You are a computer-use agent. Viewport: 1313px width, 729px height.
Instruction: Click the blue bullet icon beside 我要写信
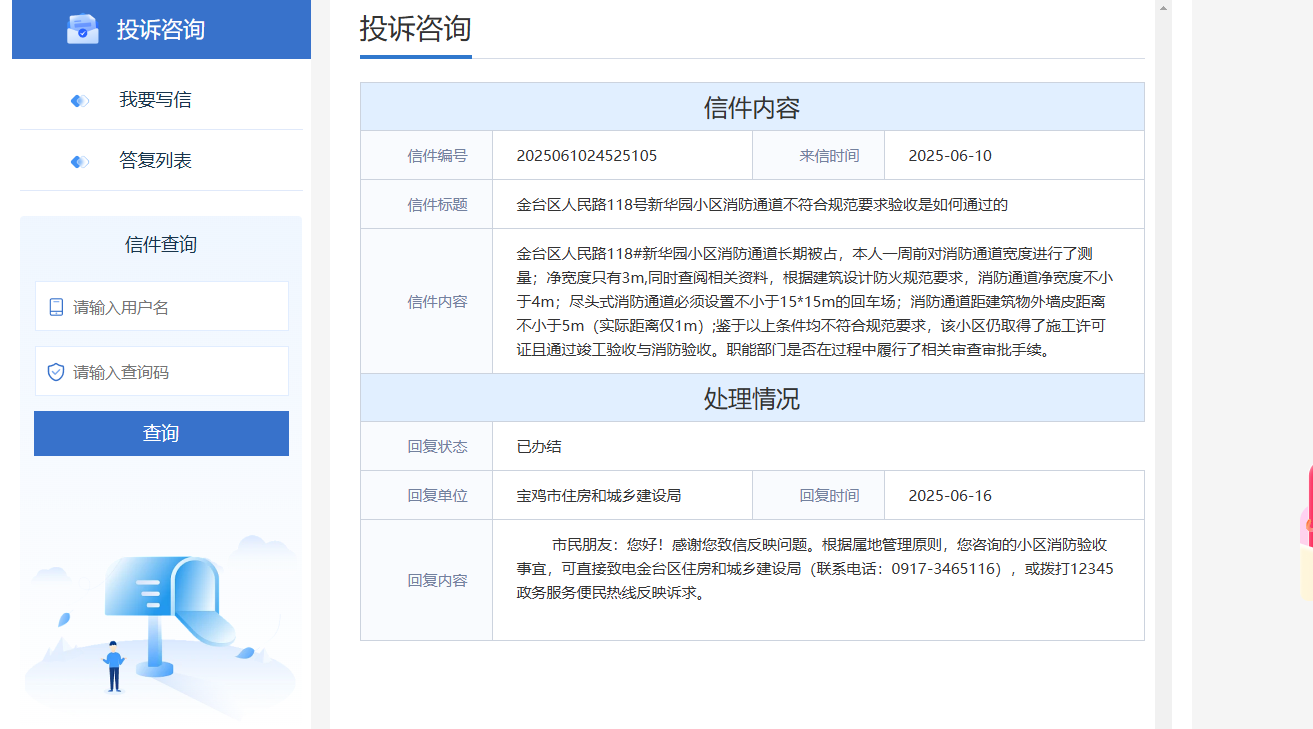point(80,100)
